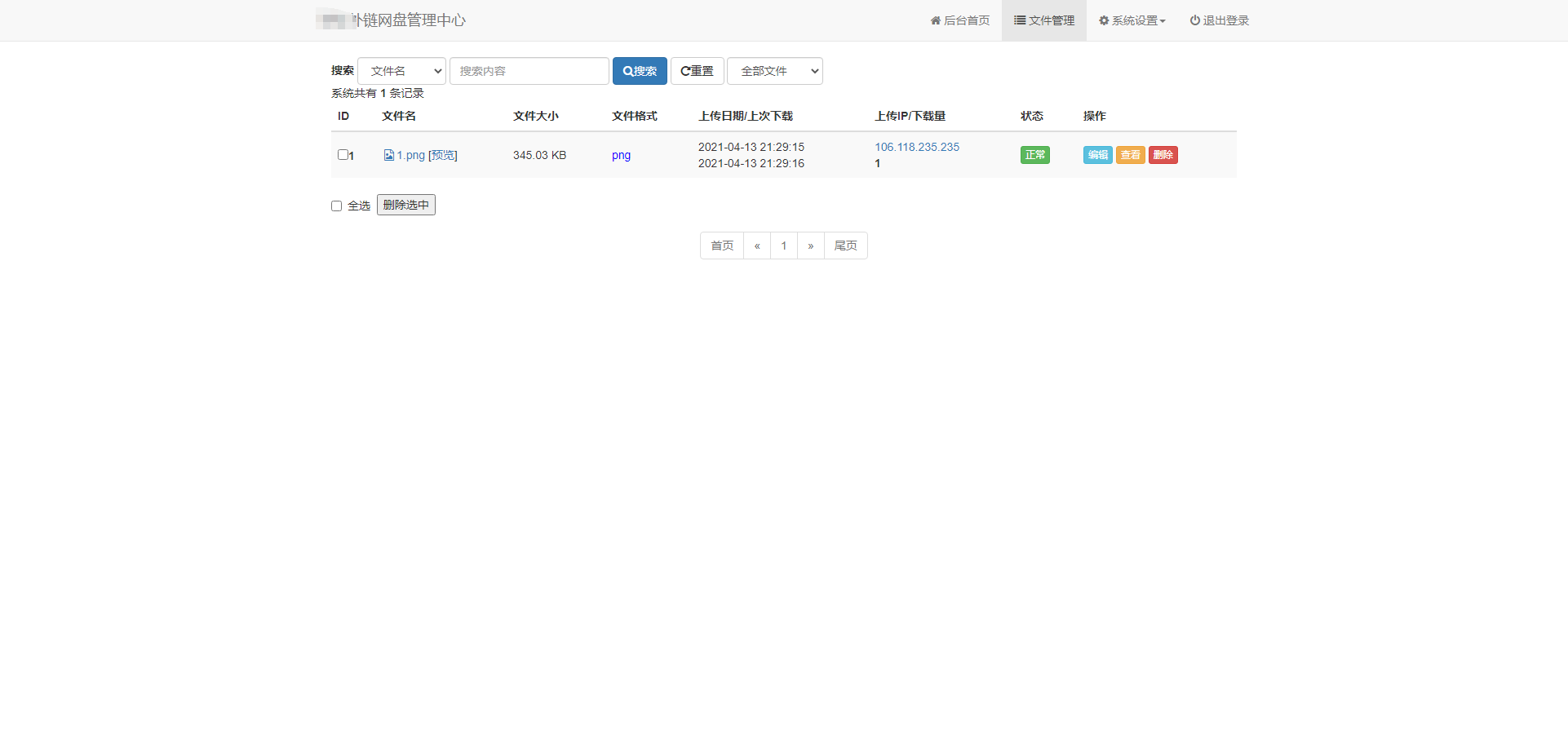The image size is (1568, 739).
Task: Click the red 删除 delete button
Action: [x=1163, y=155]
